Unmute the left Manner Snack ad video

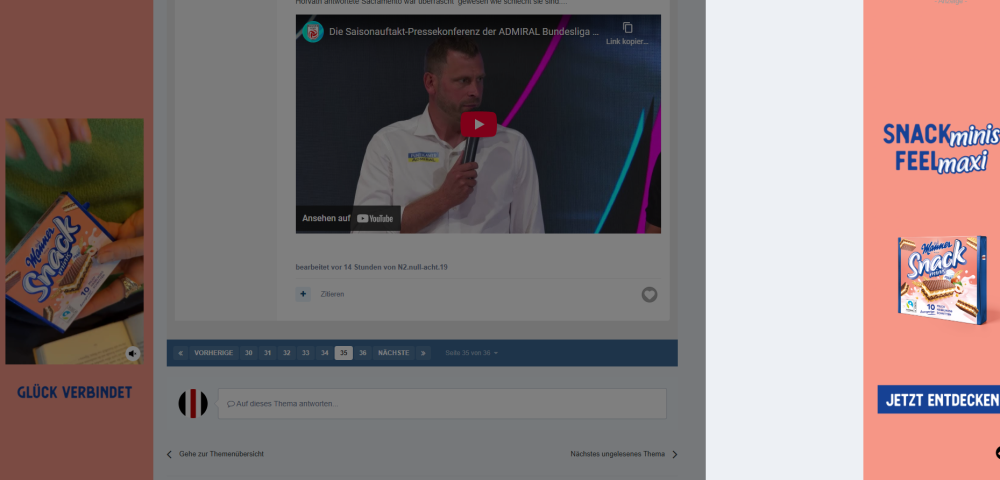(x=132, y=353)
